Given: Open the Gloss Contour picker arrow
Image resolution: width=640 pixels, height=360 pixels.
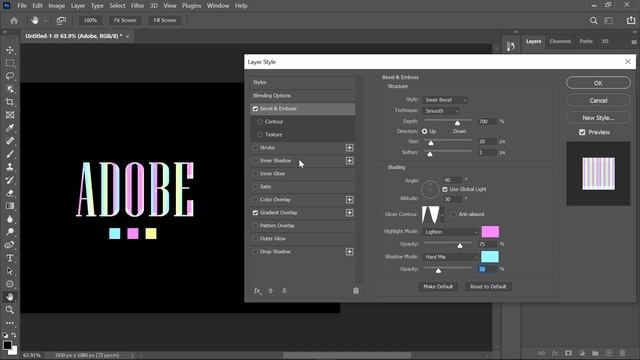Looking at the screenshot, I should (x=442, y=214).
